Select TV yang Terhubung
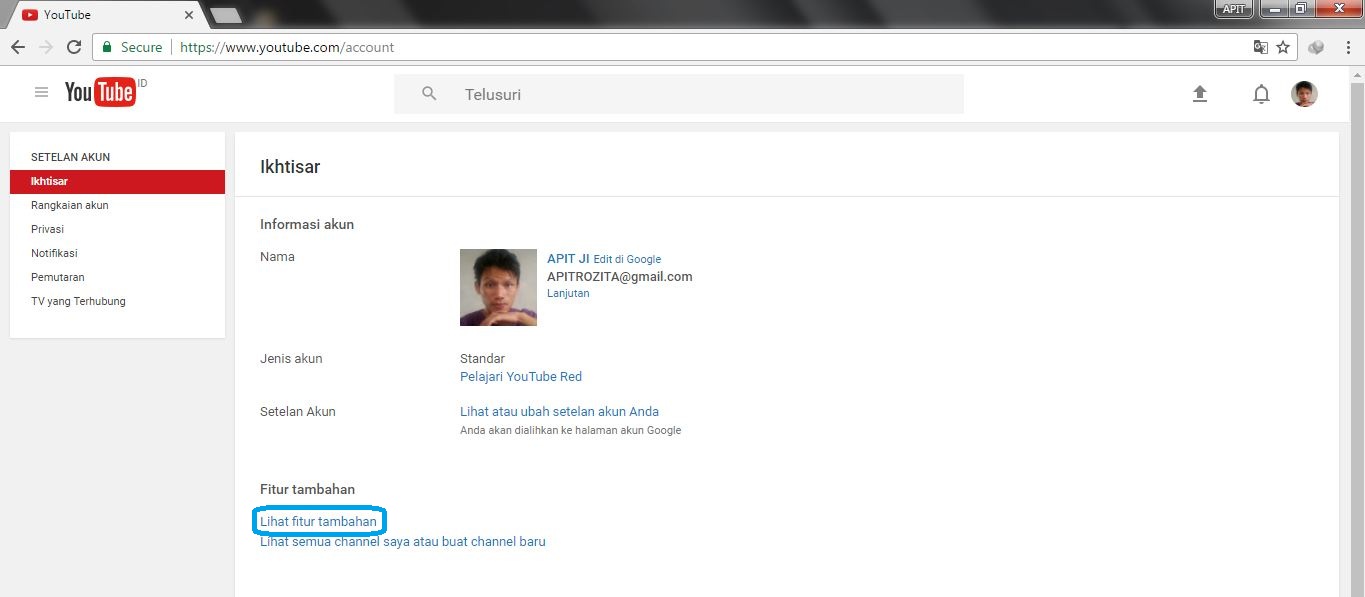 click(x=78, y=301)
